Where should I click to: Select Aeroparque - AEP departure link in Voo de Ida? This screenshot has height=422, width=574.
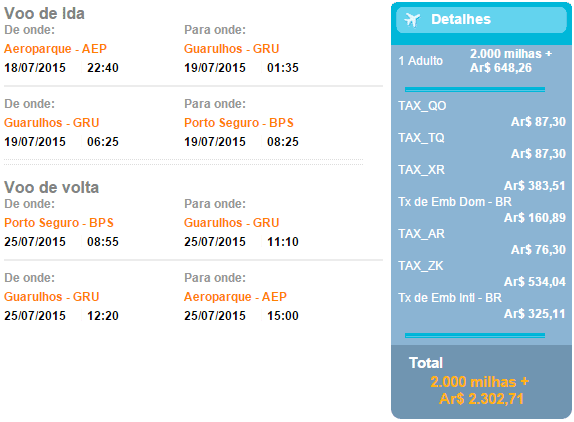(x=55, y=49)
